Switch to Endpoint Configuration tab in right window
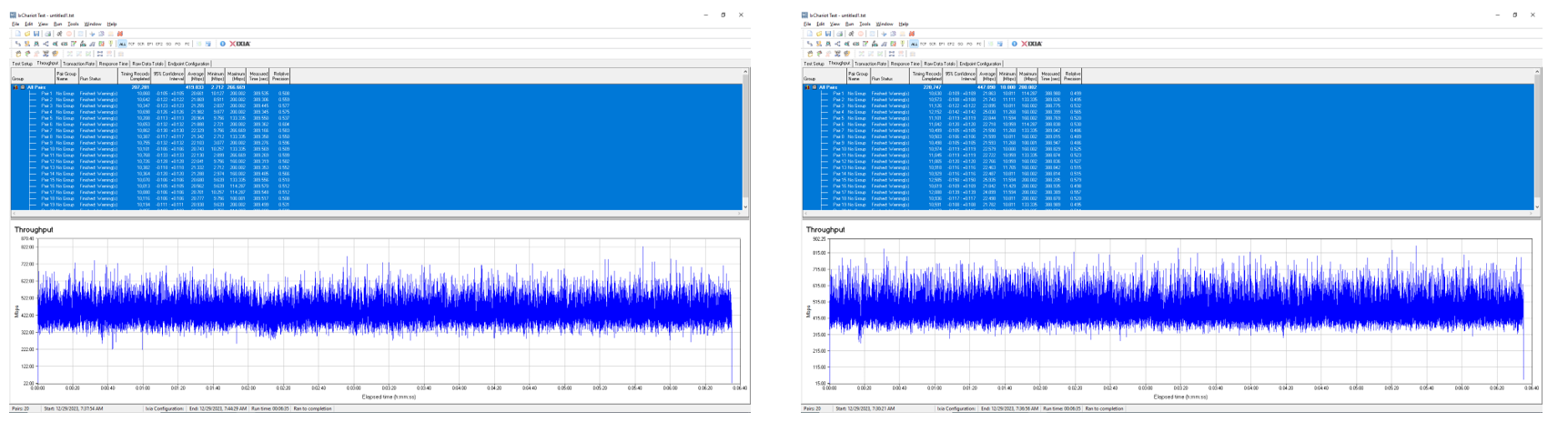This screenshot has height=422, width=1568. click(980, 64)
